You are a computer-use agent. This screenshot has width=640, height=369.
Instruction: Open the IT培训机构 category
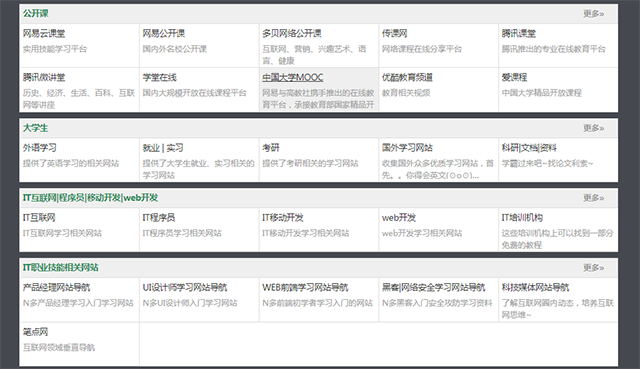tap(522, 218)
